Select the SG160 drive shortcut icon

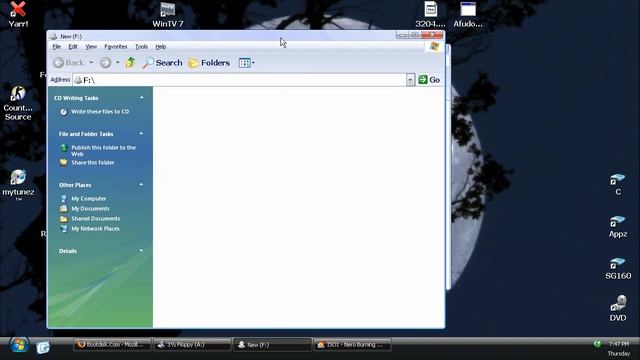tap(618, 269)
